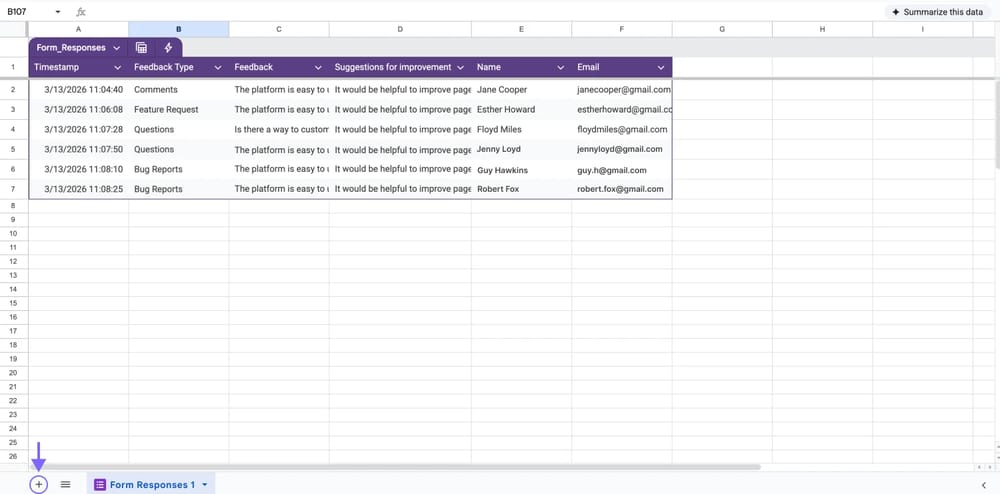Screen dimensions: 1000x494
Task: Click the table calculator icon beside Form_Responses
Action: coord(141,47)
